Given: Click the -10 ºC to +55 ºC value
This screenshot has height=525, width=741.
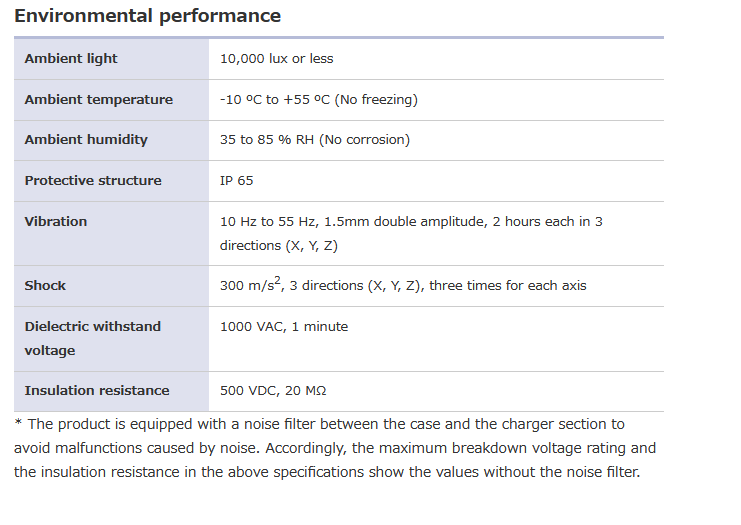Looking at the screenshot, I should [318, 100].
